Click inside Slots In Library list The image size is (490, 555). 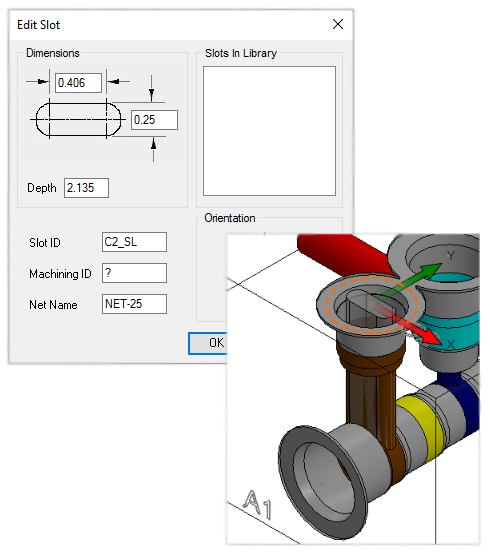pyautogui.click(x=269, y=131)
